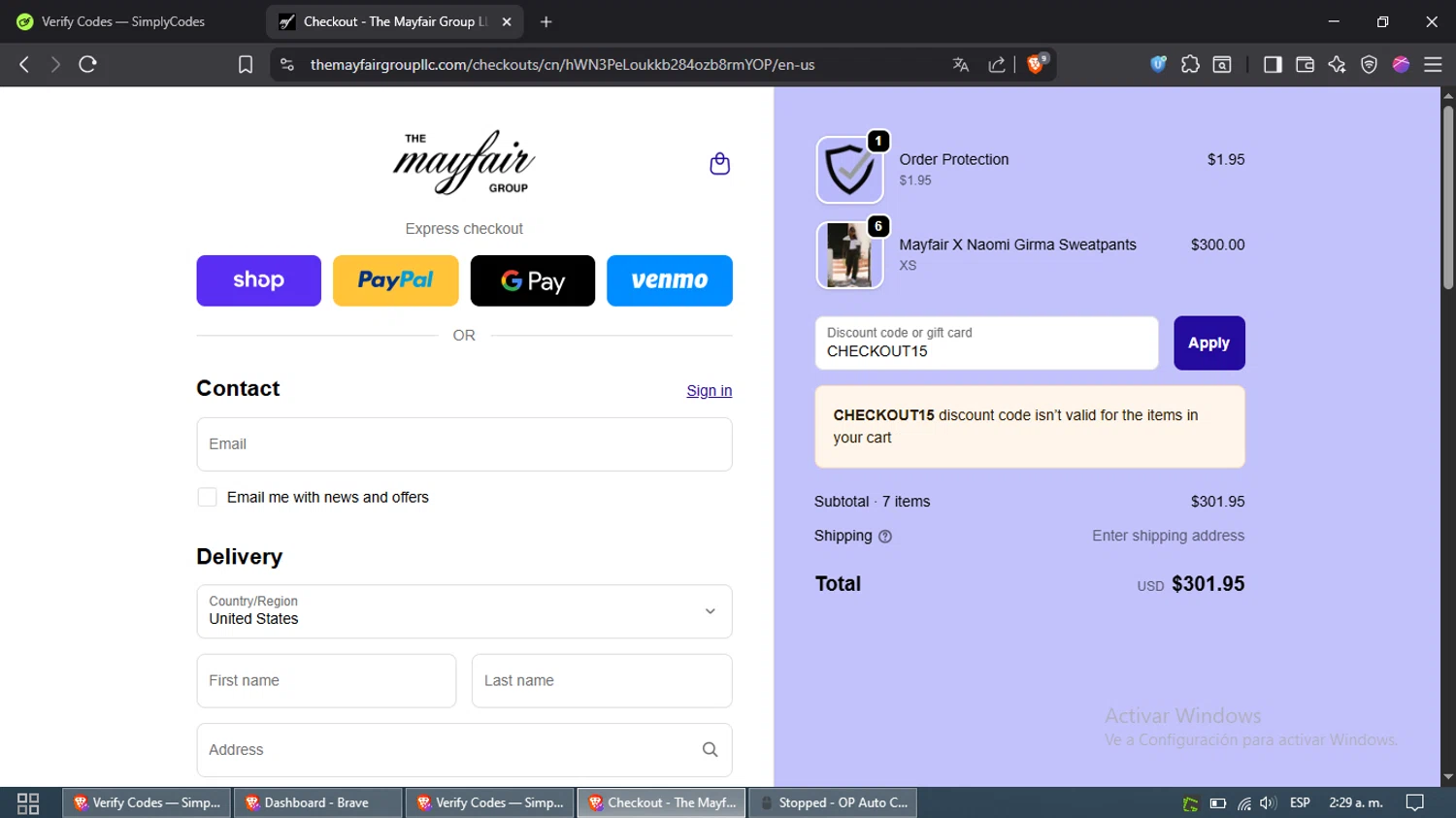Screen dimensions: 1456x818
Task: Click the Last name field
Action: coord(602,680)
